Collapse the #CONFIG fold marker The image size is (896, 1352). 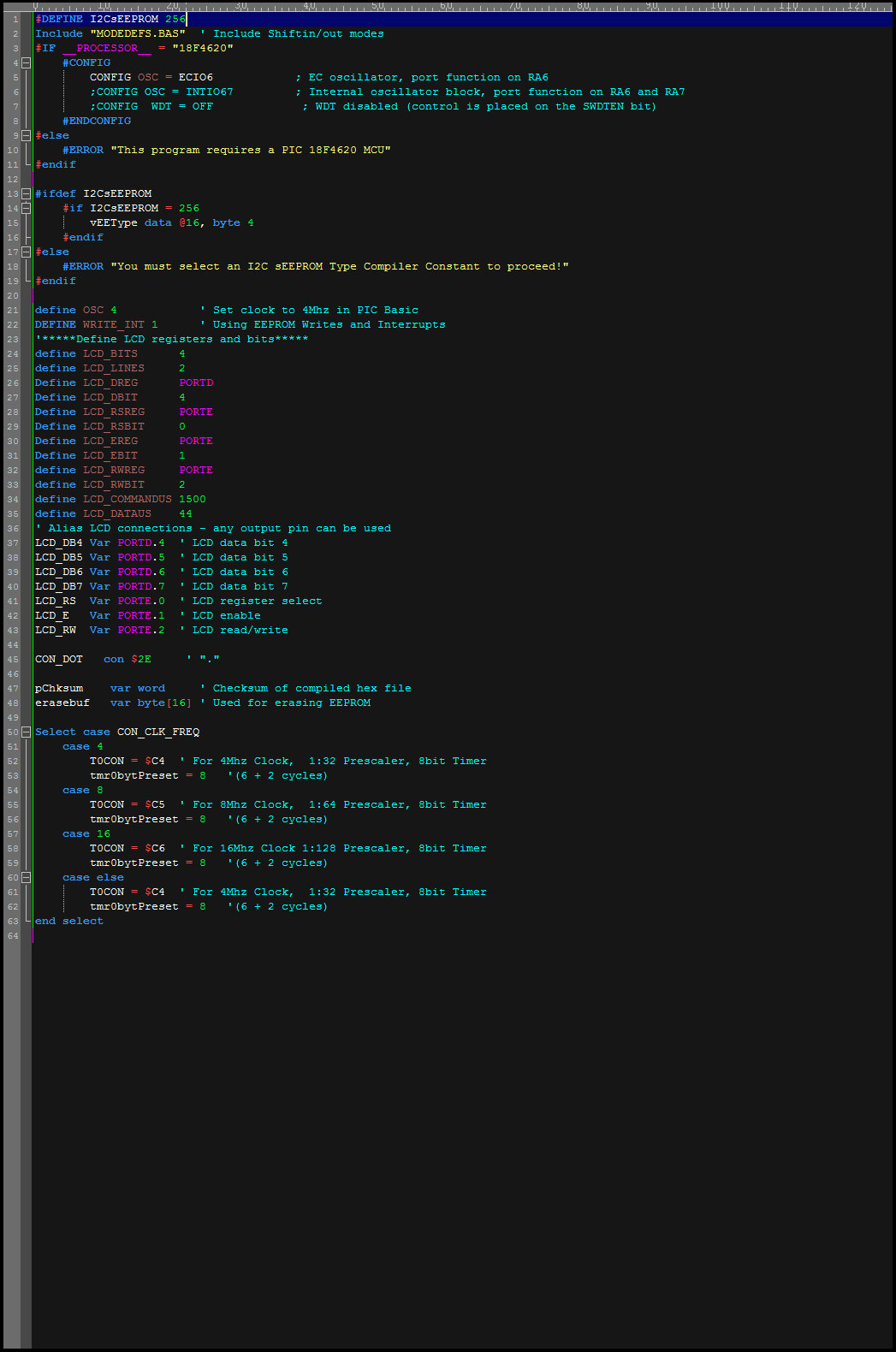tap(26, 62)
